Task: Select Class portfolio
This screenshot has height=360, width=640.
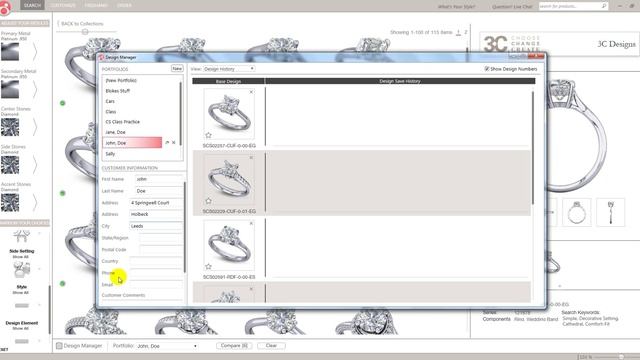Action: 111,111
